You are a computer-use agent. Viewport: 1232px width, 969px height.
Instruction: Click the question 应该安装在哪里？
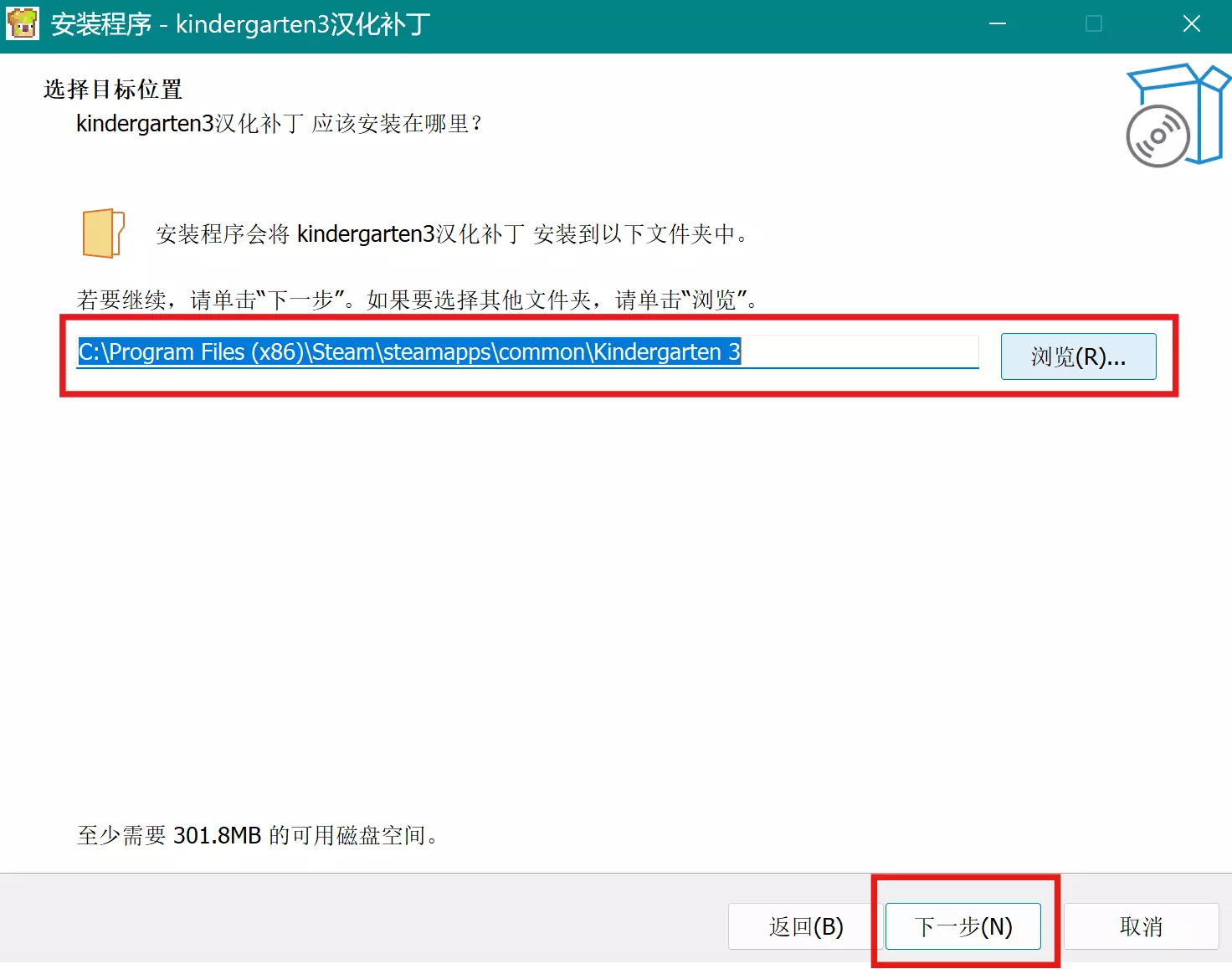coord(399,124)
